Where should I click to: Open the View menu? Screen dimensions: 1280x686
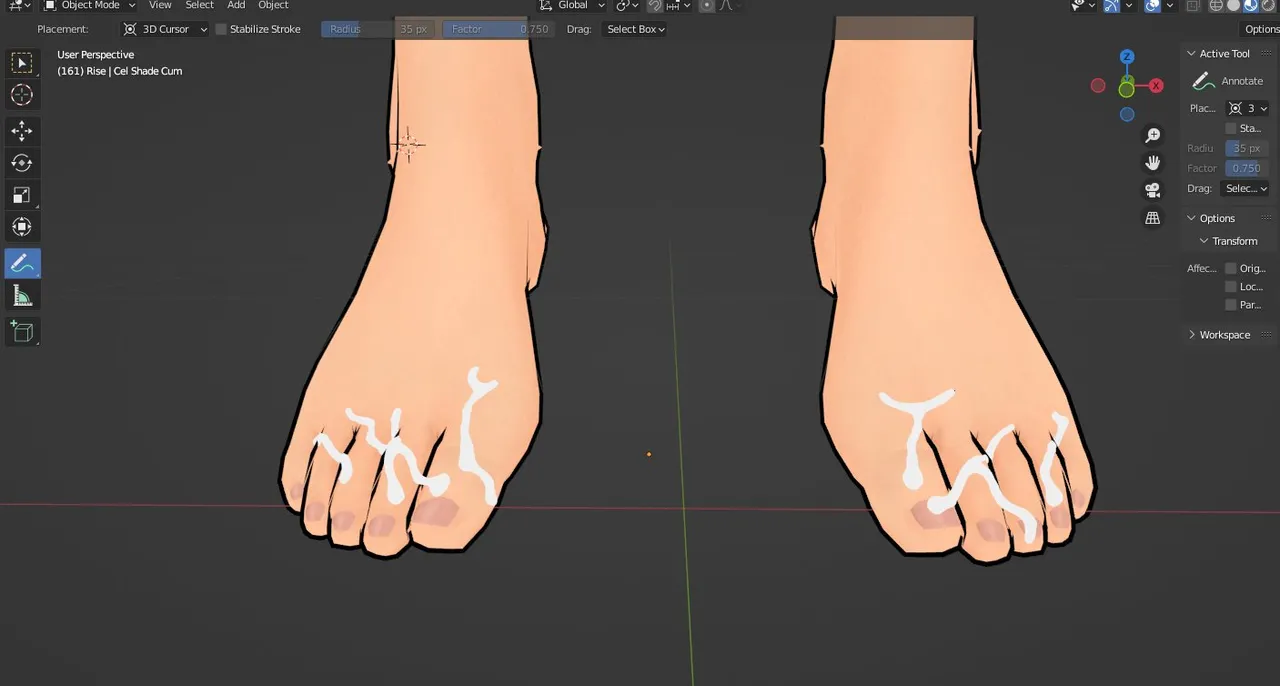[160, 6]
